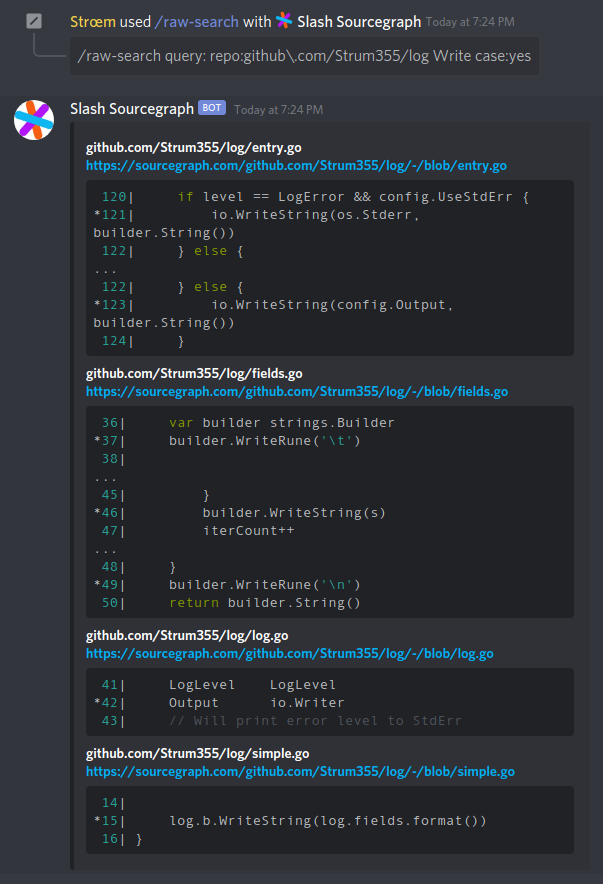Click Slash Sourcegraph bot message author name

[132, 109]
